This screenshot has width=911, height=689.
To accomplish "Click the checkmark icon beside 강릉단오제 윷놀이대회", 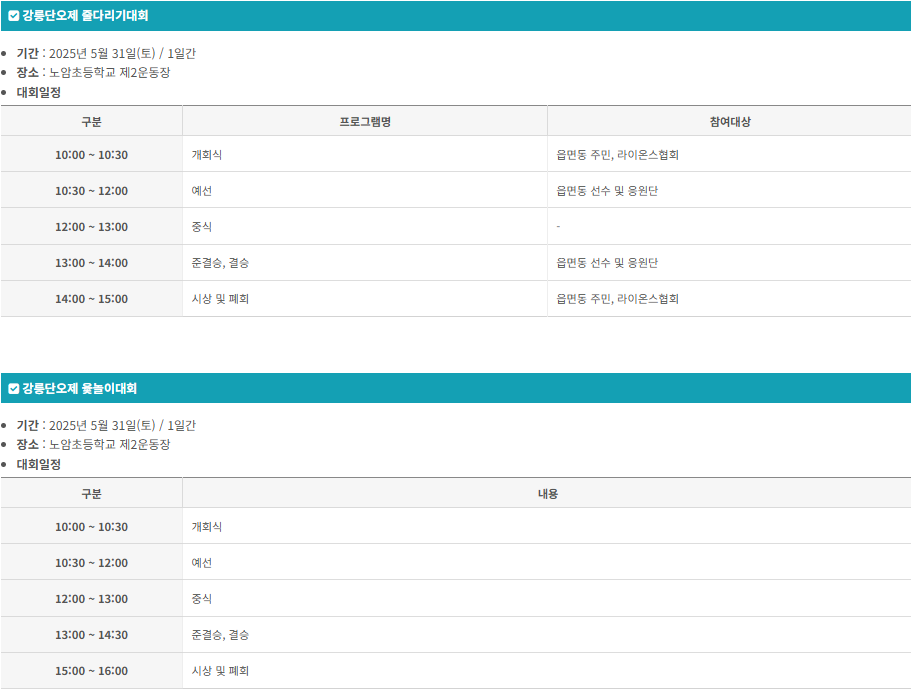I will click(13, 389).
